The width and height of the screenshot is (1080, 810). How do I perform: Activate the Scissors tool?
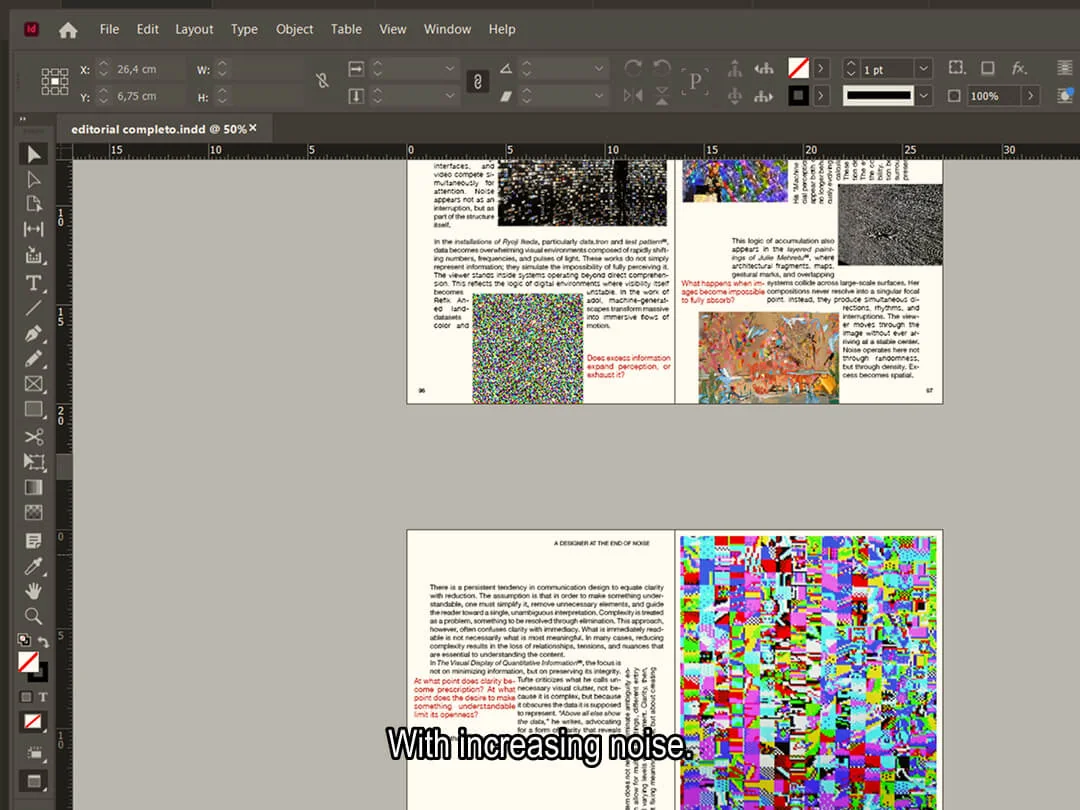pos(33,437)
